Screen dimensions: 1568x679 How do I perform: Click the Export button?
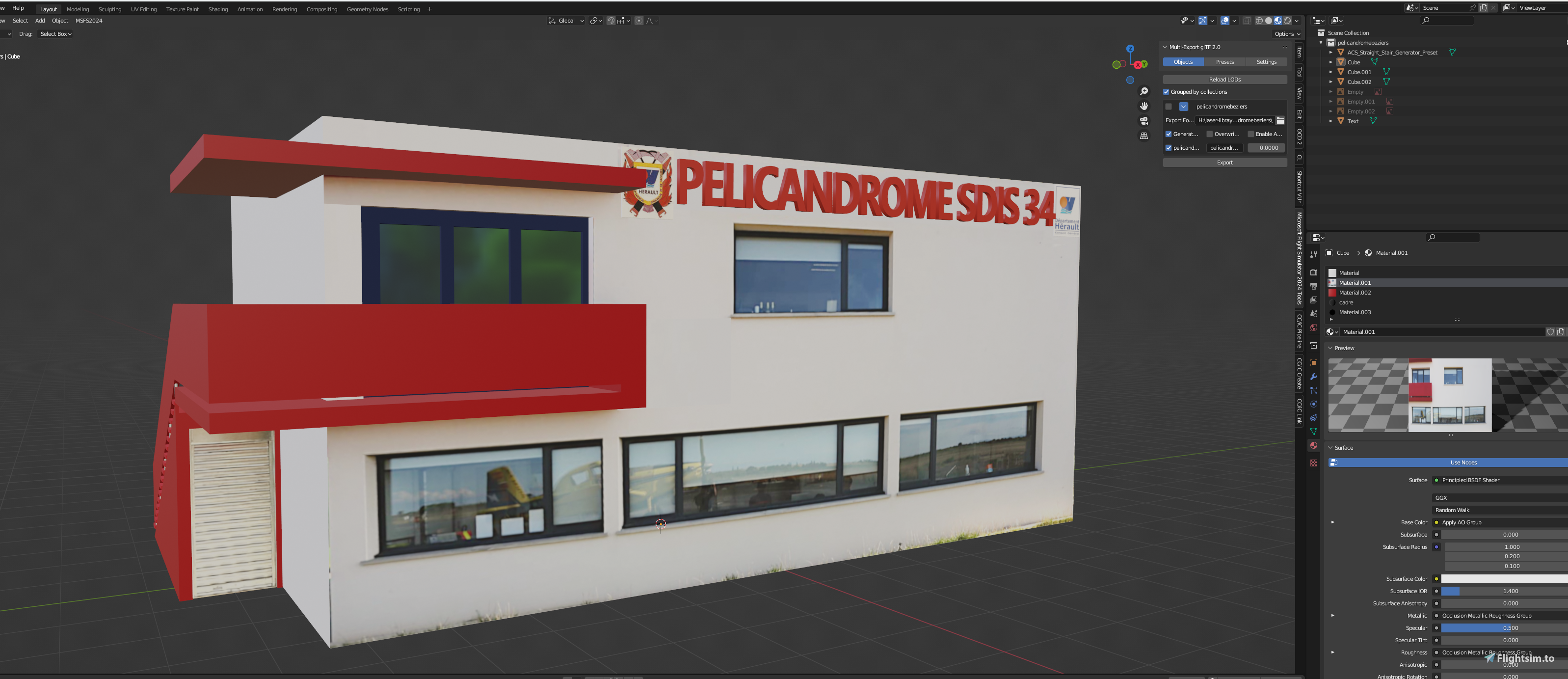[x=1224, y=163]
